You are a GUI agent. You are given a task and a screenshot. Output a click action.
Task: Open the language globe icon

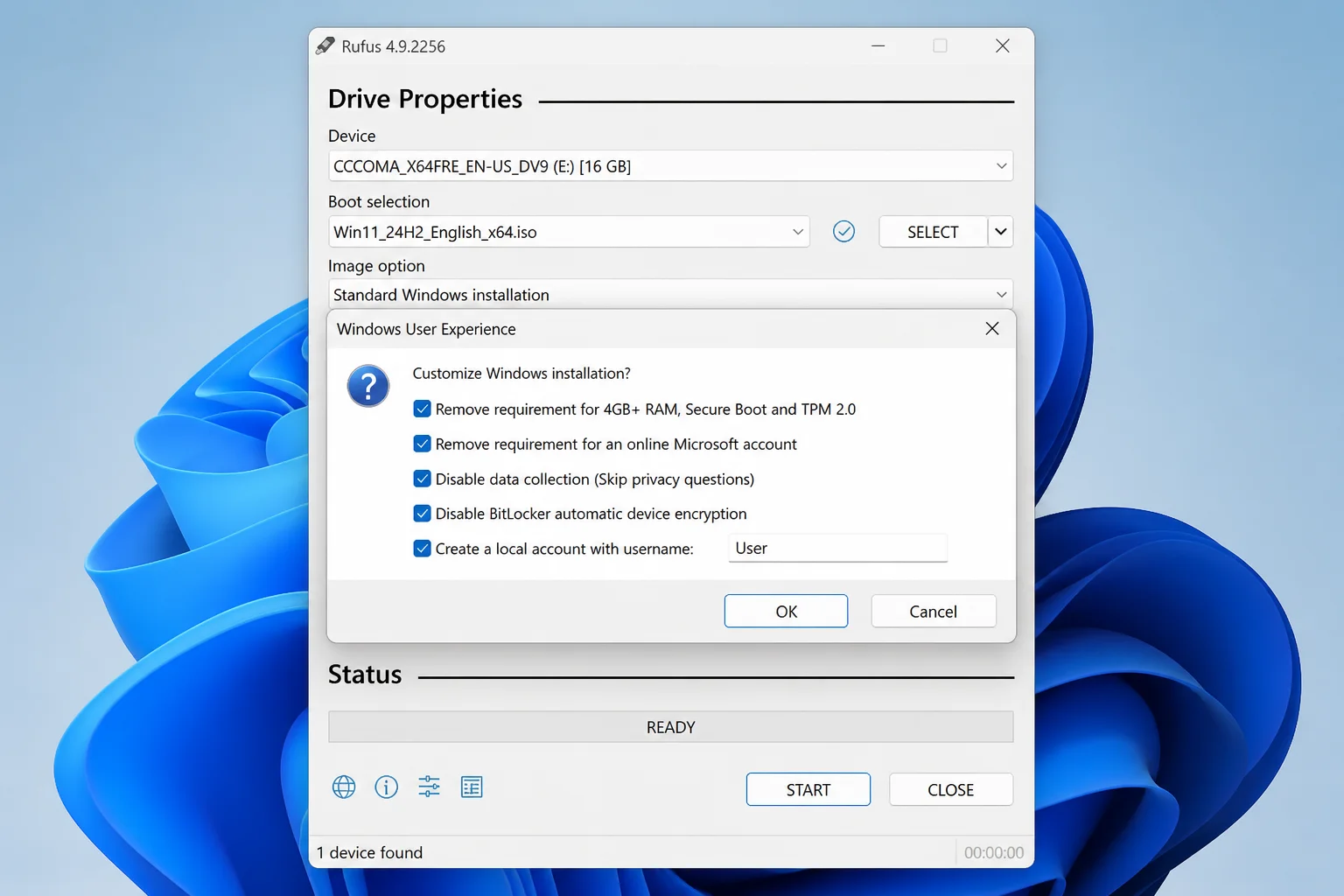tap(344, 787)
